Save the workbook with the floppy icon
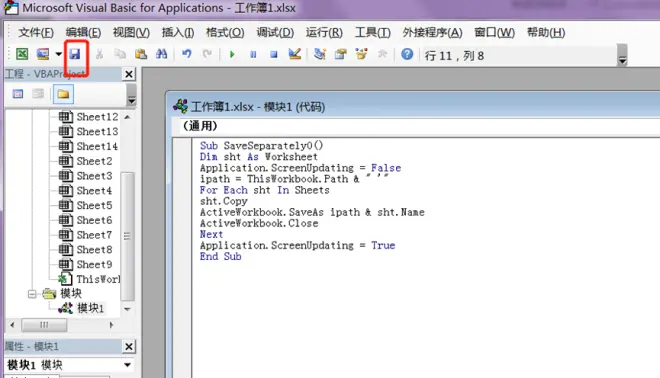The width and height of the screenshot is (660, 378). click(x=75, y=54)
